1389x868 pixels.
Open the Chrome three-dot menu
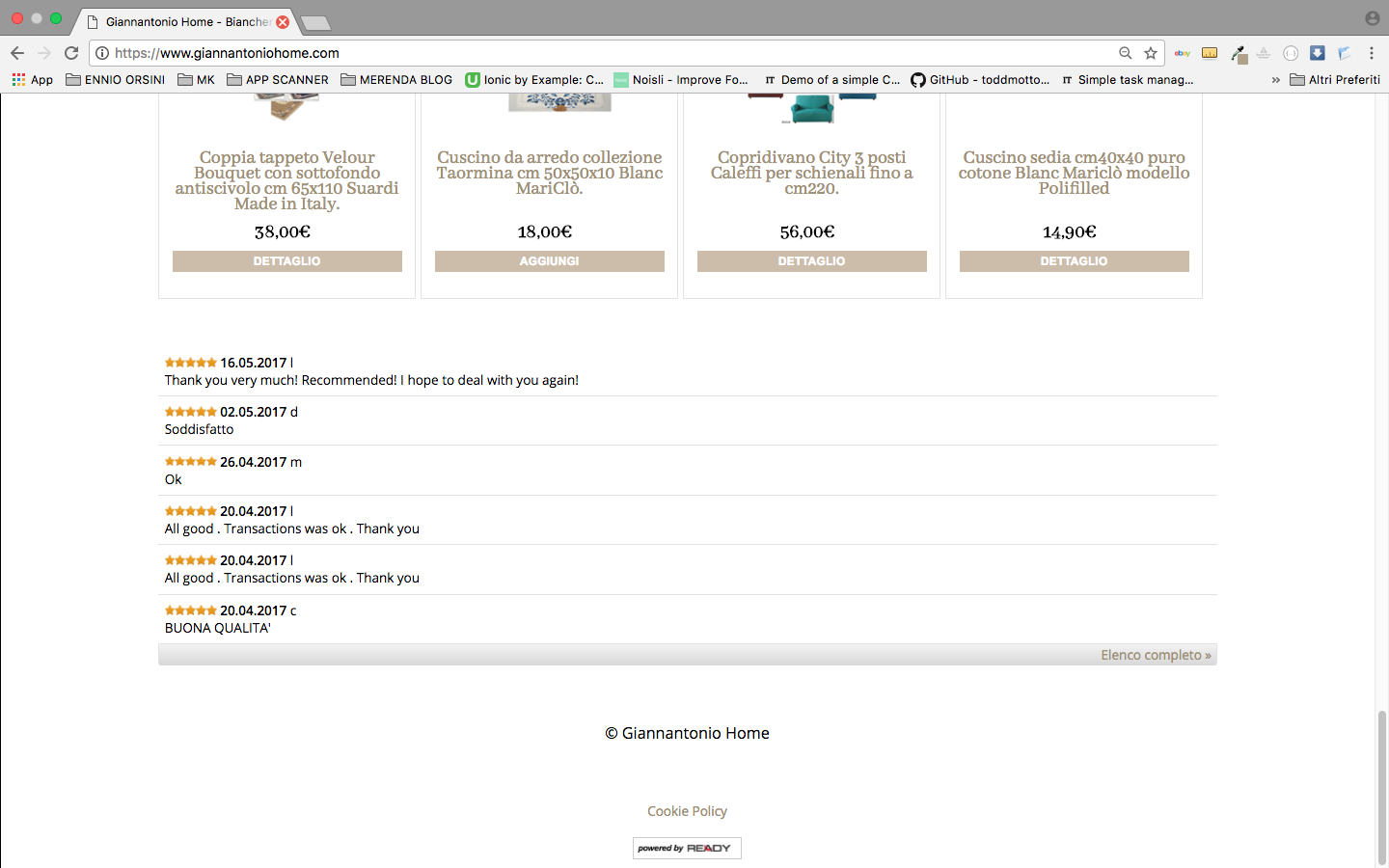click(1372, 53)
